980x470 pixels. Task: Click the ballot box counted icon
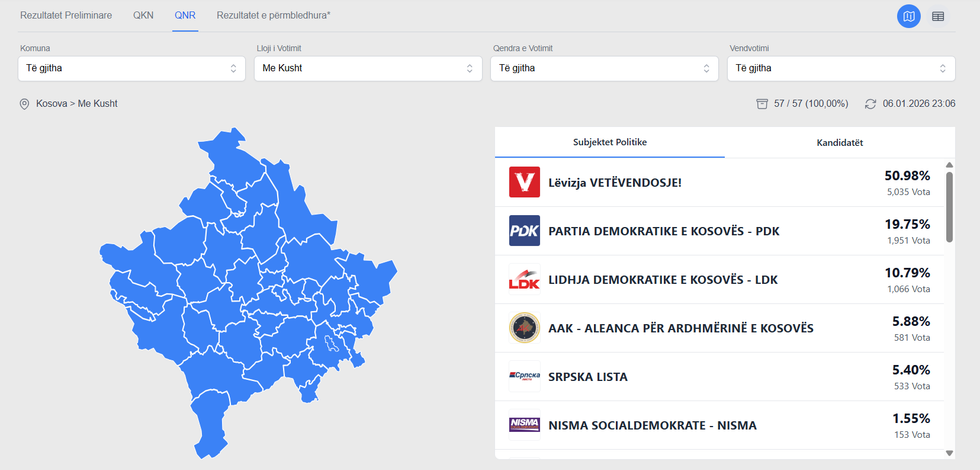(x=762, y=104)
